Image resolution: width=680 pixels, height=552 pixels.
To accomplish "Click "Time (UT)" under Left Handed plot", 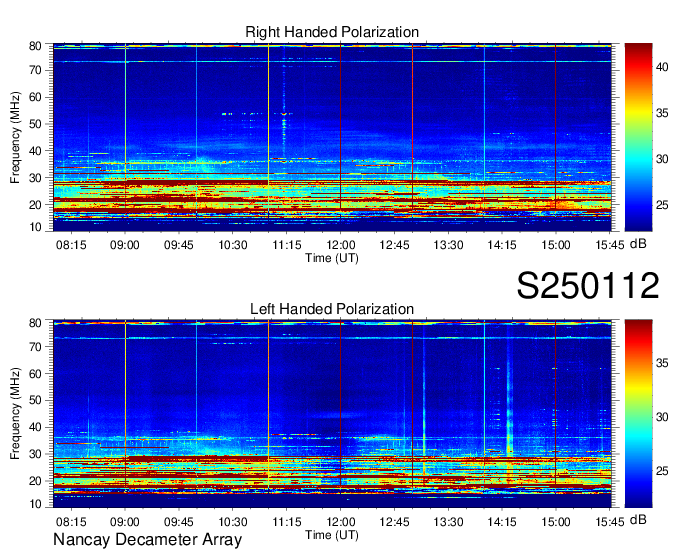I will pos(332,535).
